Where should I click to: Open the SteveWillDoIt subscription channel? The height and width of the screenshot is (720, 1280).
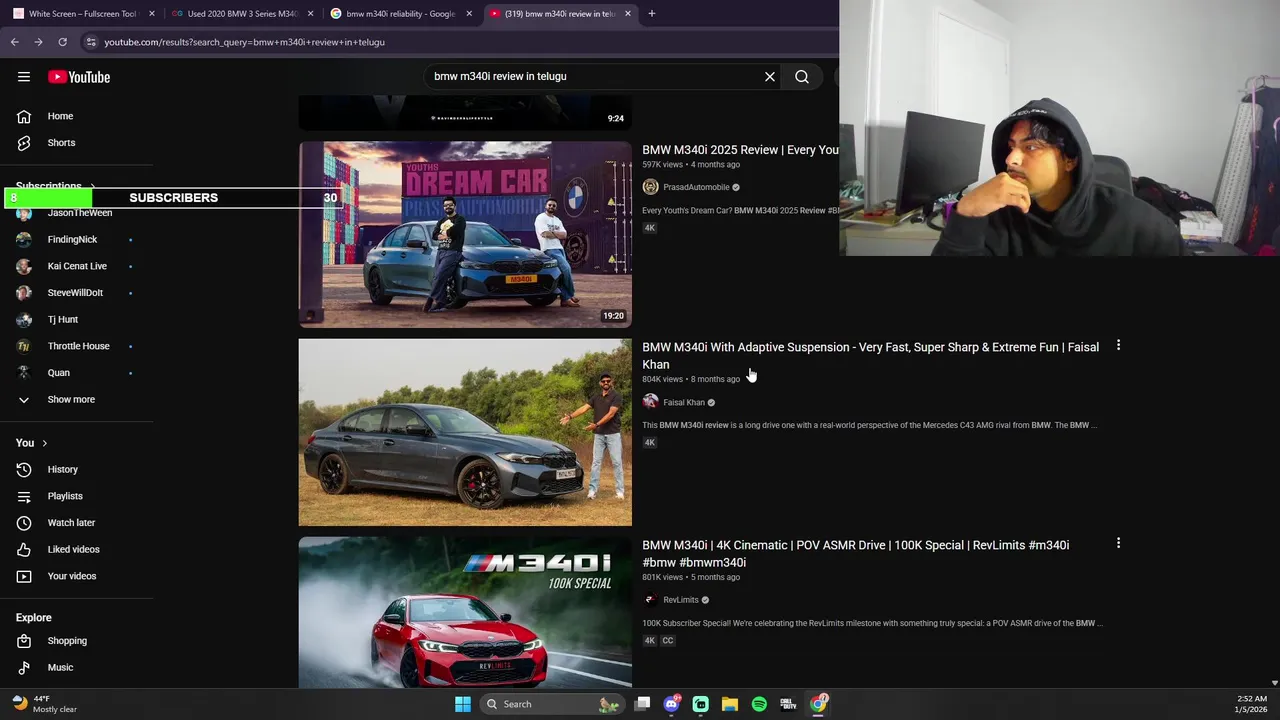77,293
